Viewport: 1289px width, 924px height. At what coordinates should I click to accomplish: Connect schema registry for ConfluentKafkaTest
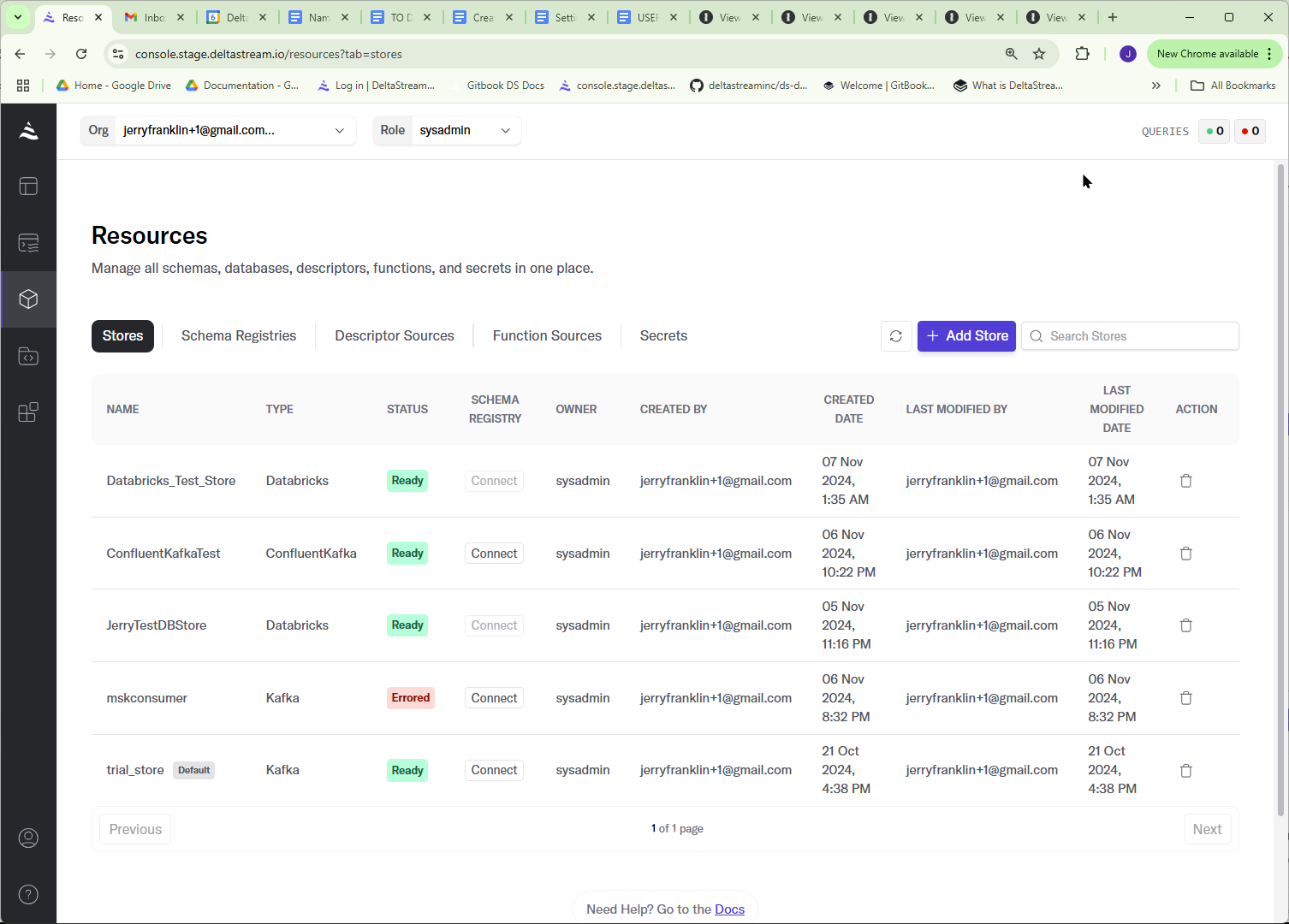(494, 554)
